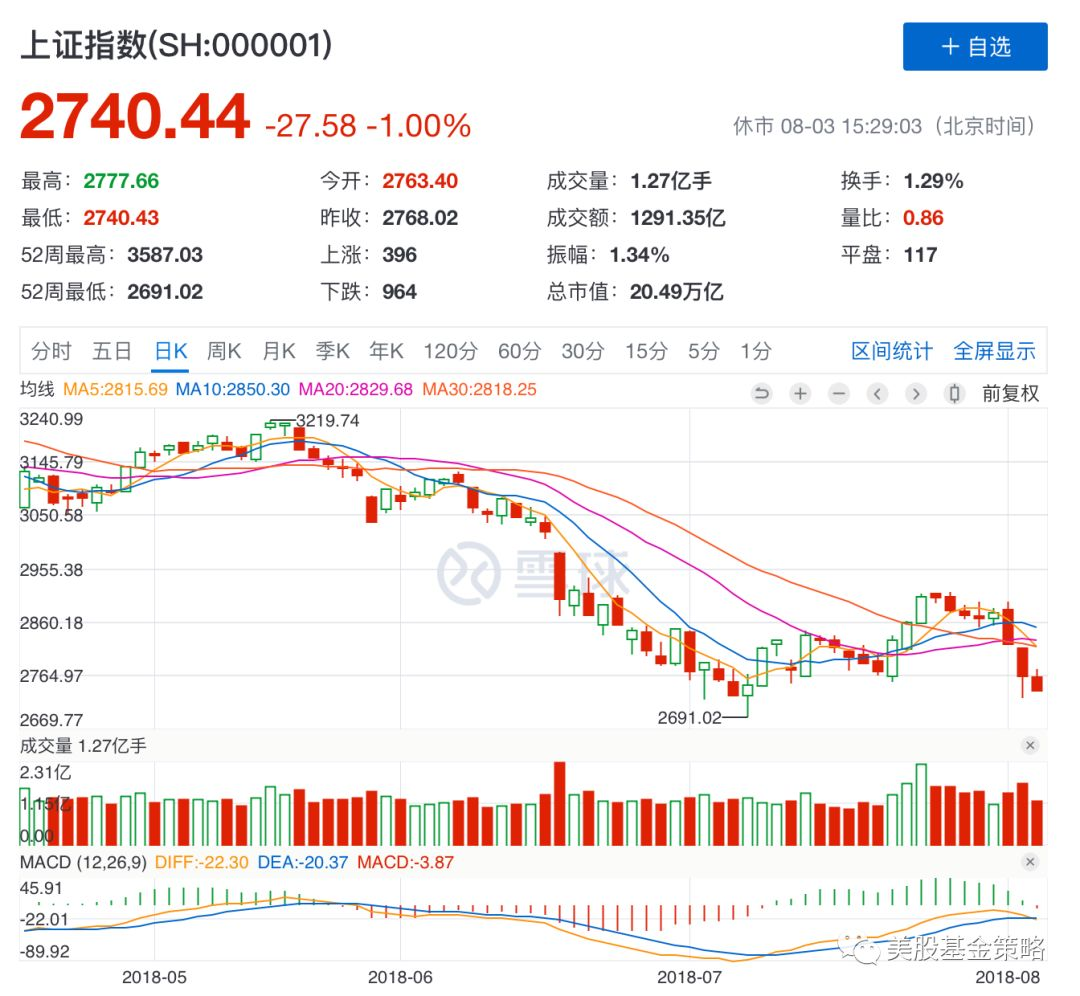
Task: Click the MACD:-3.87 value
Action: [406, 862]
